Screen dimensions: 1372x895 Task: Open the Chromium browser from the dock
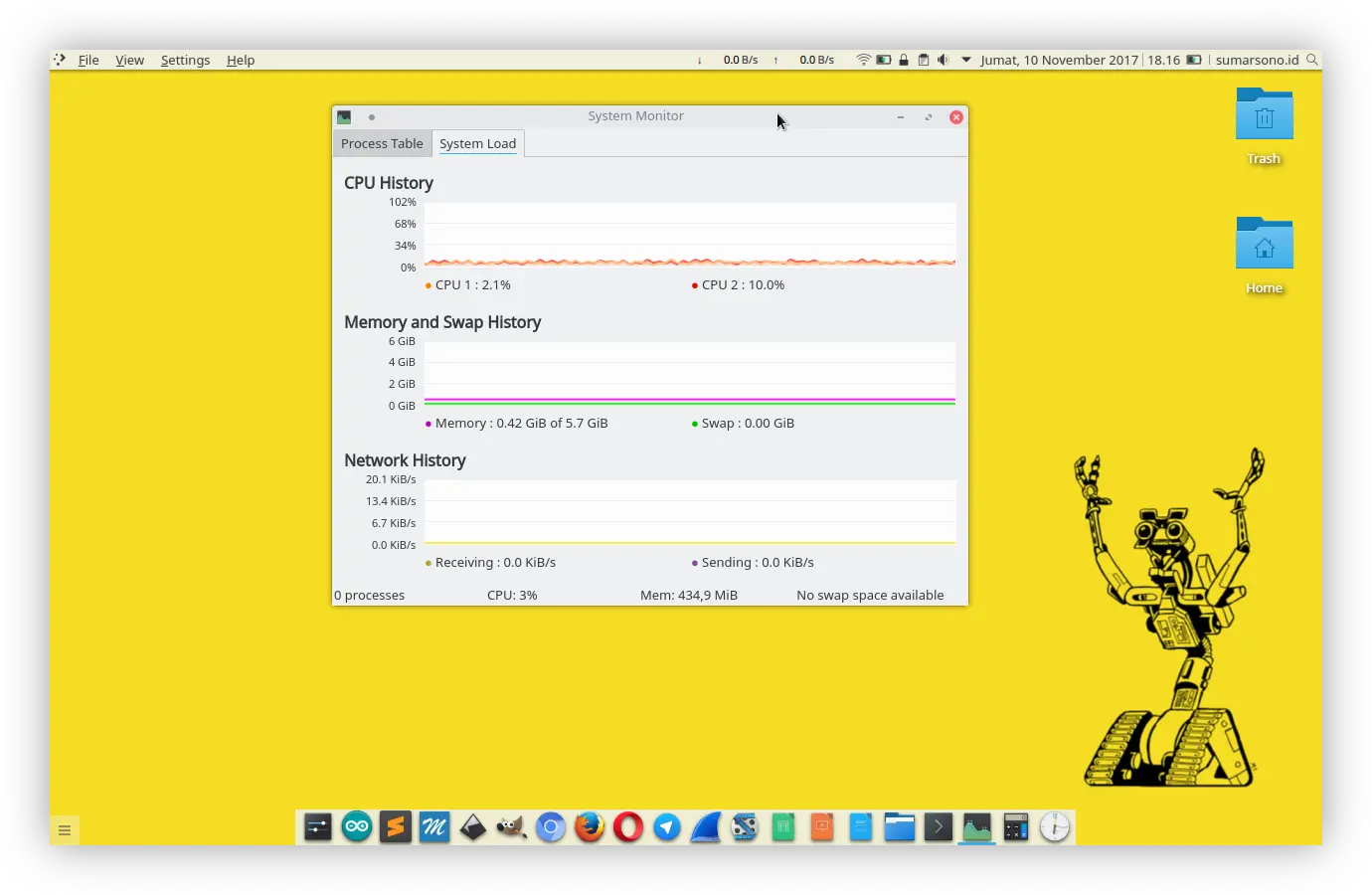click(551, 826)
